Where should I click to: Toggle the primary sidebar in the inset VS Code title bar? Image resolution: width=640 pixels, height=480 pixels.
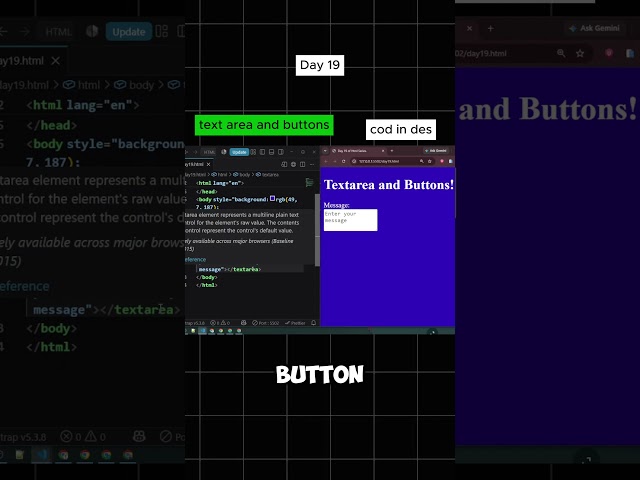pos(262,152)
